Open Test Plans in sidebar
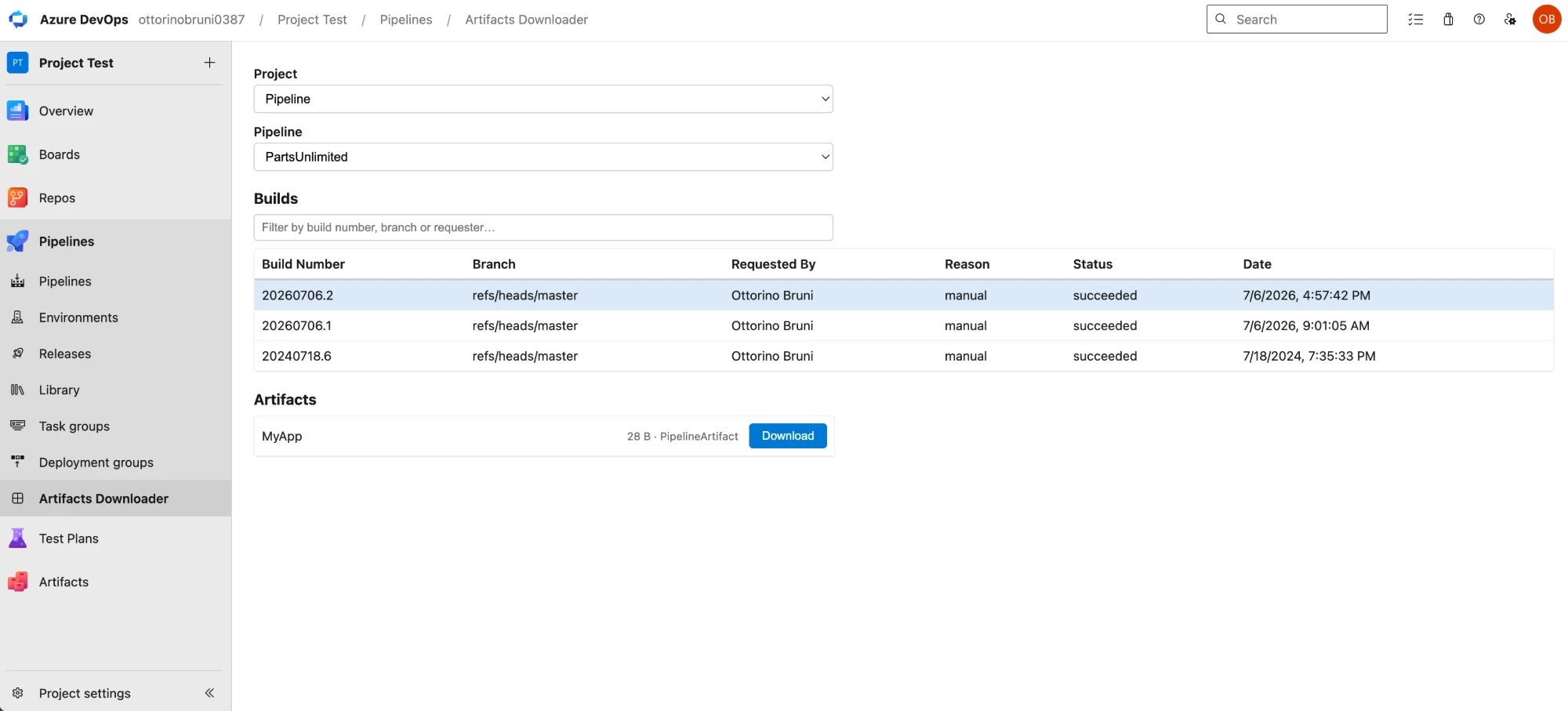Viewport: 1568px width, 711px height. tap(69, 539)
